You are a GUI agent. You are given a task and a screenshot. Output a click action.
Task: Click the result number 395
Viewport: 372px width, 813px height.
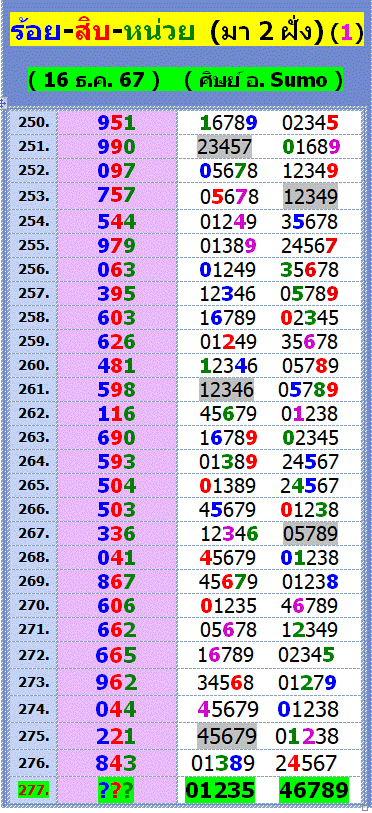117,293
